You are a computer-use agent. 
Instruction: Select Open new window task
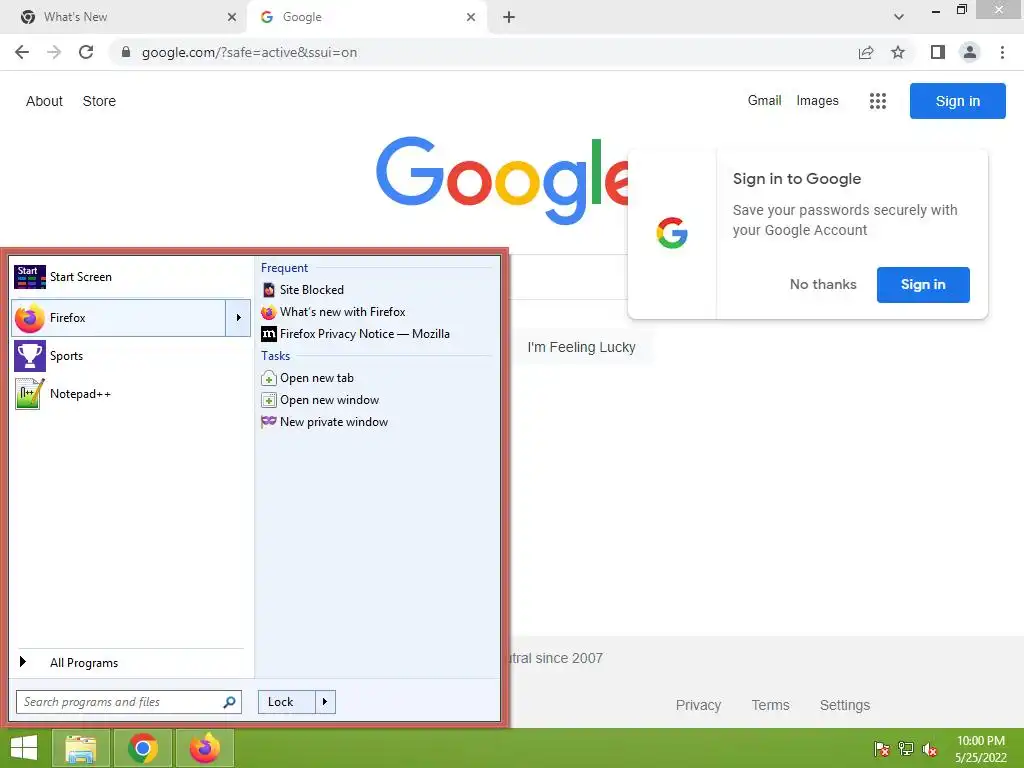point(376,400)
